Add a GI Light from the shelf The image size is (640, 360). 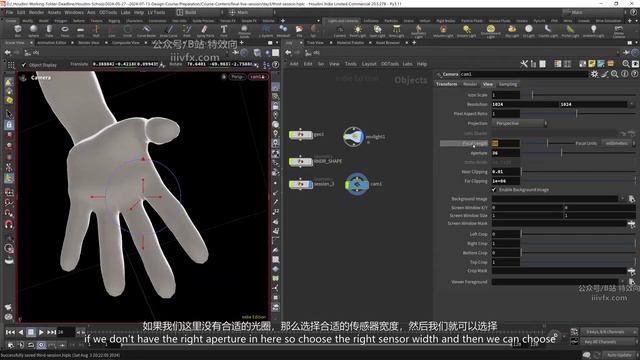pos(529,30)
